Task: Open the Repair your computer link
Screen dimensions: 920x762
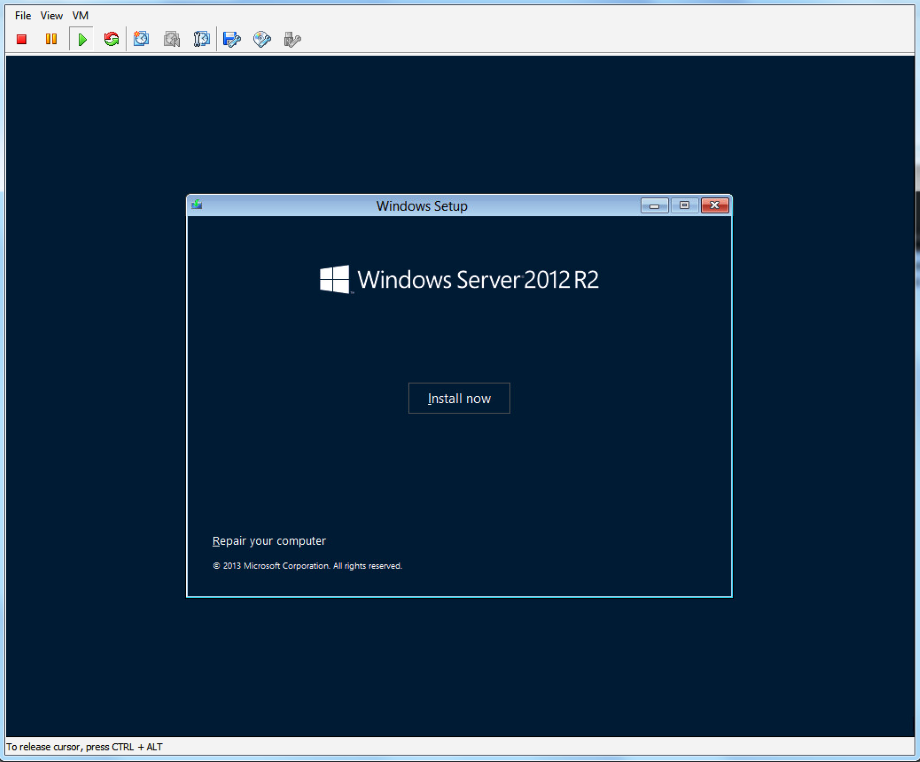Action: pyautogui.click(x=269, y=541)
